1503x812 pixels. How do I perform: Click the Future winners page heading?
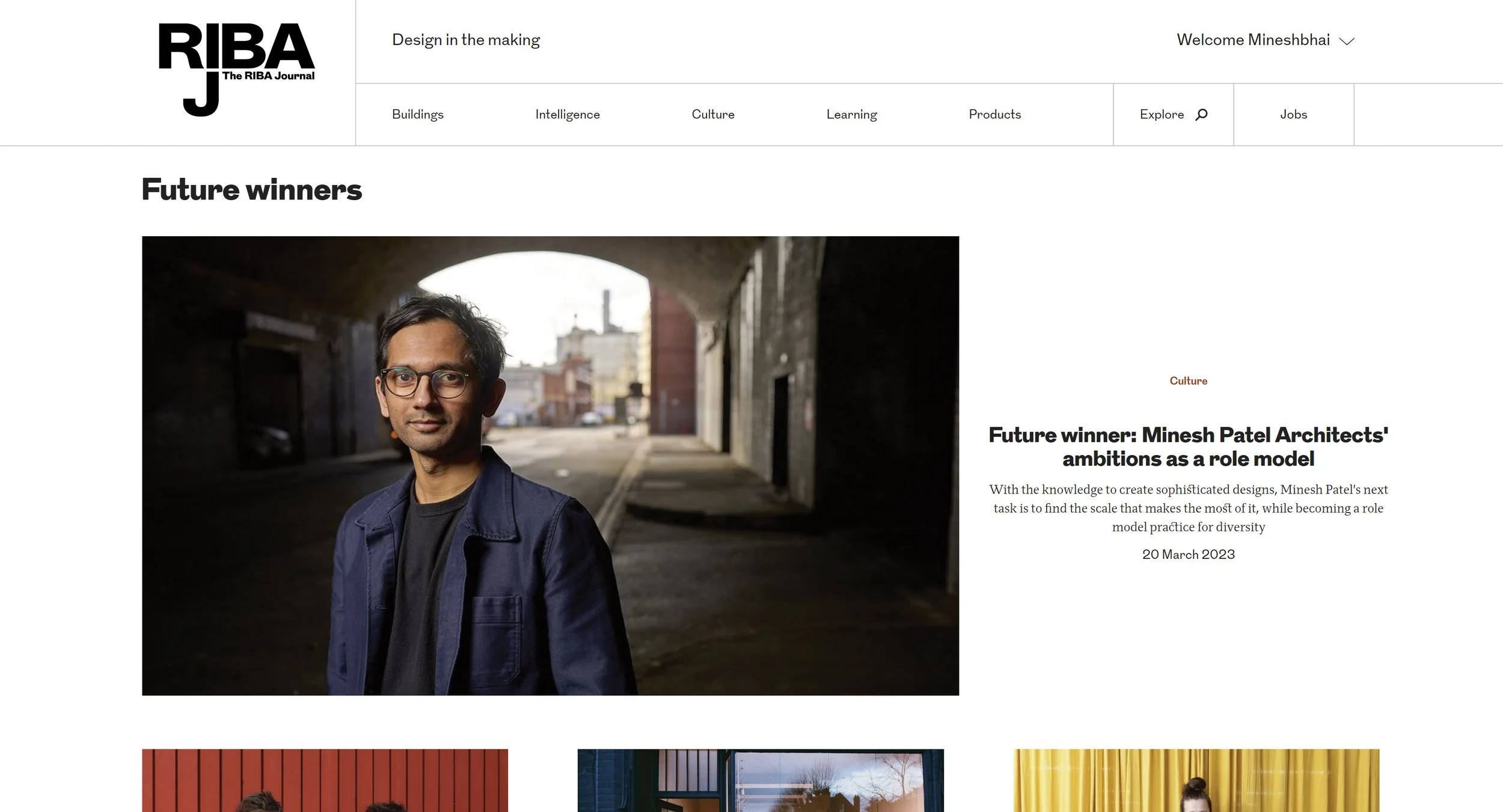[x=251, y=190]
